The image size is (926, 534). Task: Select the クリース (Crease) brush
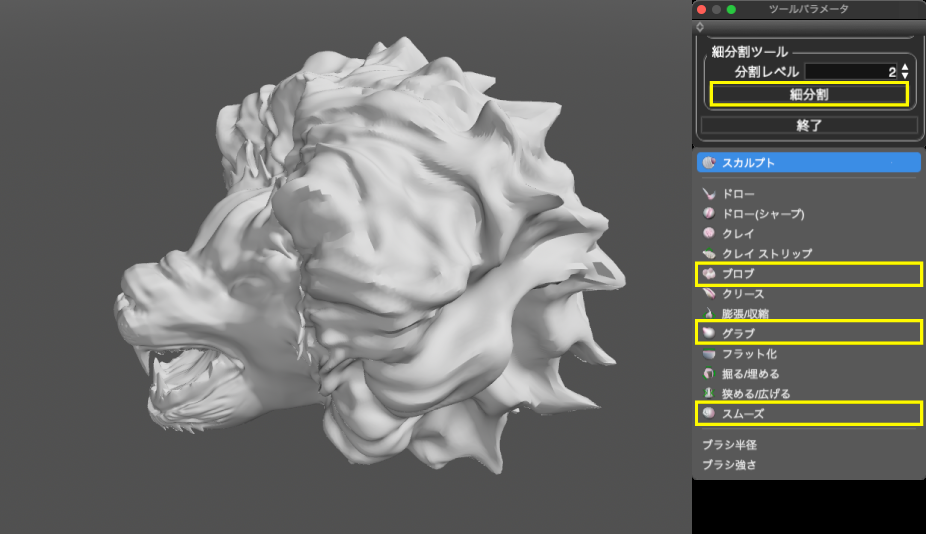point(708,294)
